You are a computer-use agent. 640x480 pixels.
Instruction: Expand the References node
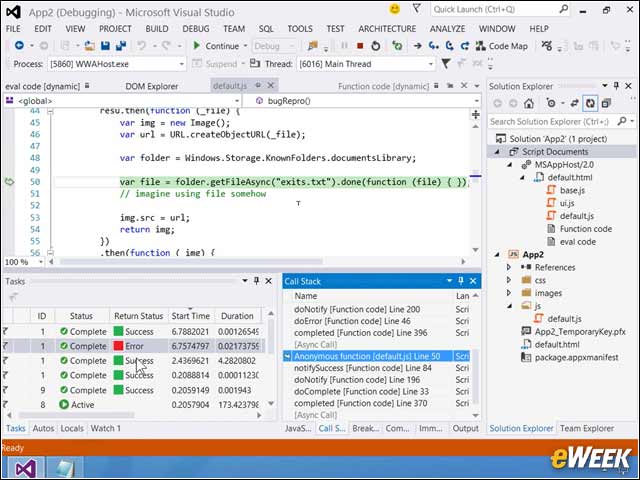point(509,267)
